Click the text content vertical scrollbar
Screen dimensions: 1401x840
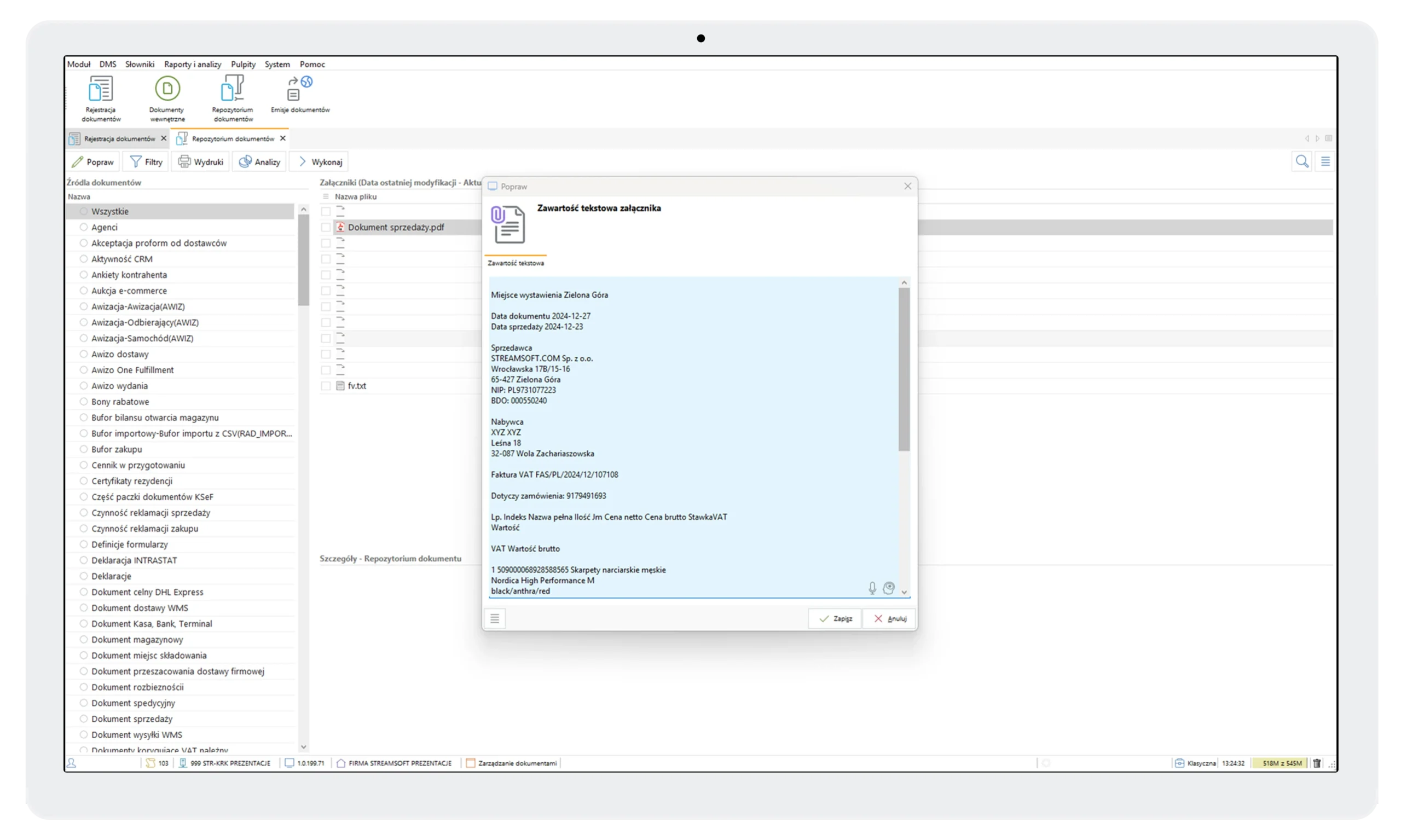pyautogui.click(x=904, y=369)
